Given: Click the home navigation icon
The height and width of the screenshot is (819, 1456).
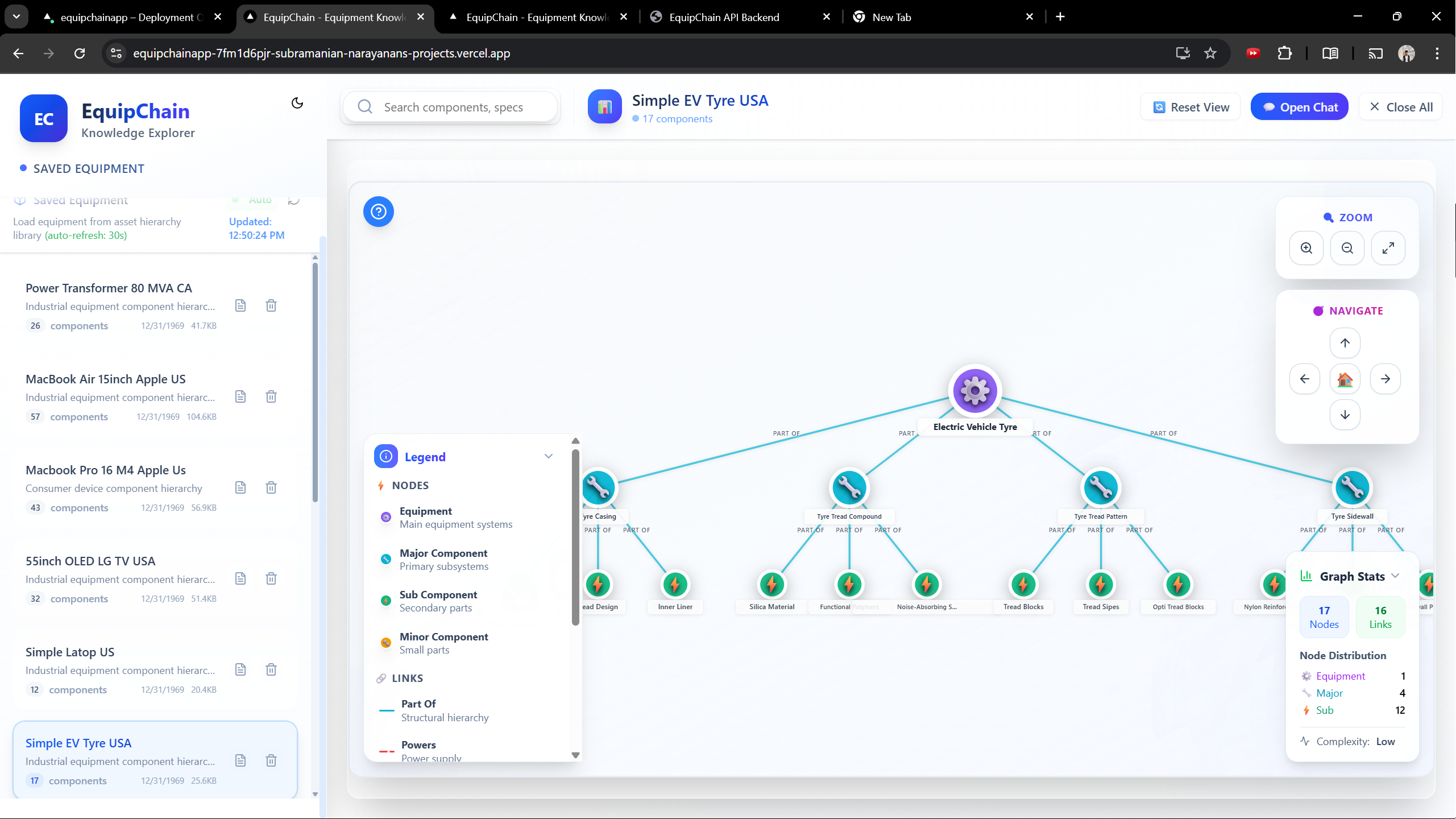Looking at the screenshot, I should [1345, 379].
